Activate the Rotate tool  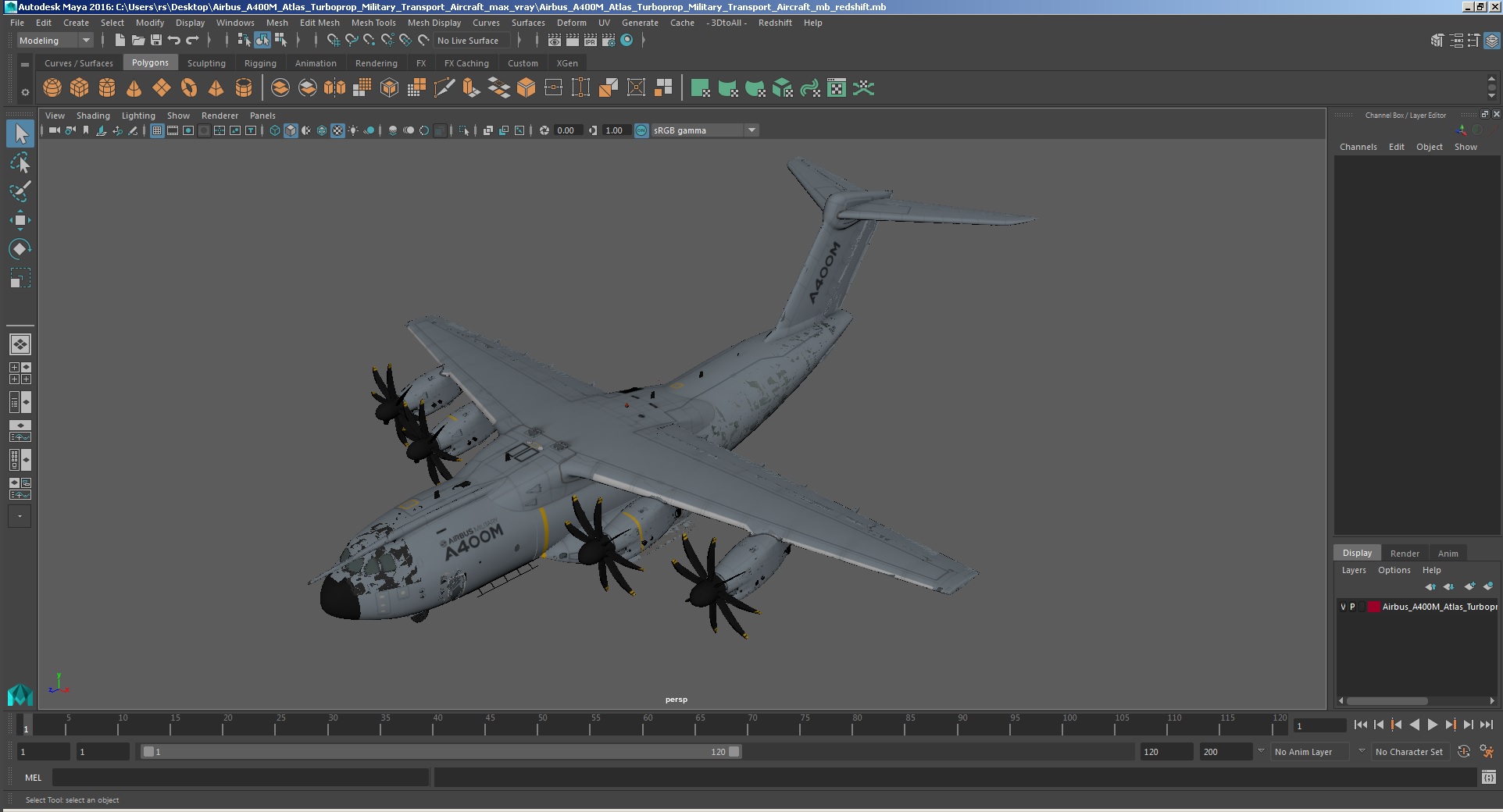point(20,249)
